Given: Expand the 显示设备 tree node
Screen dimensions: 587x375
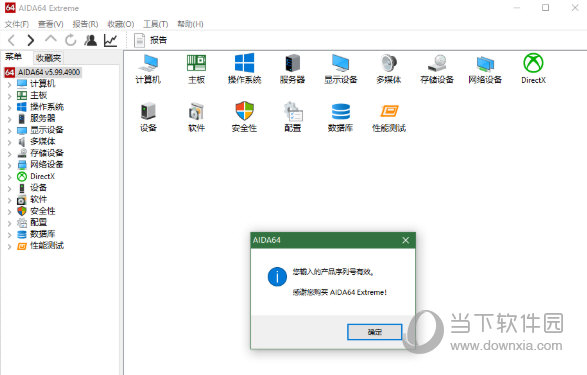Looking at the screenshot, I should (9, 131).
